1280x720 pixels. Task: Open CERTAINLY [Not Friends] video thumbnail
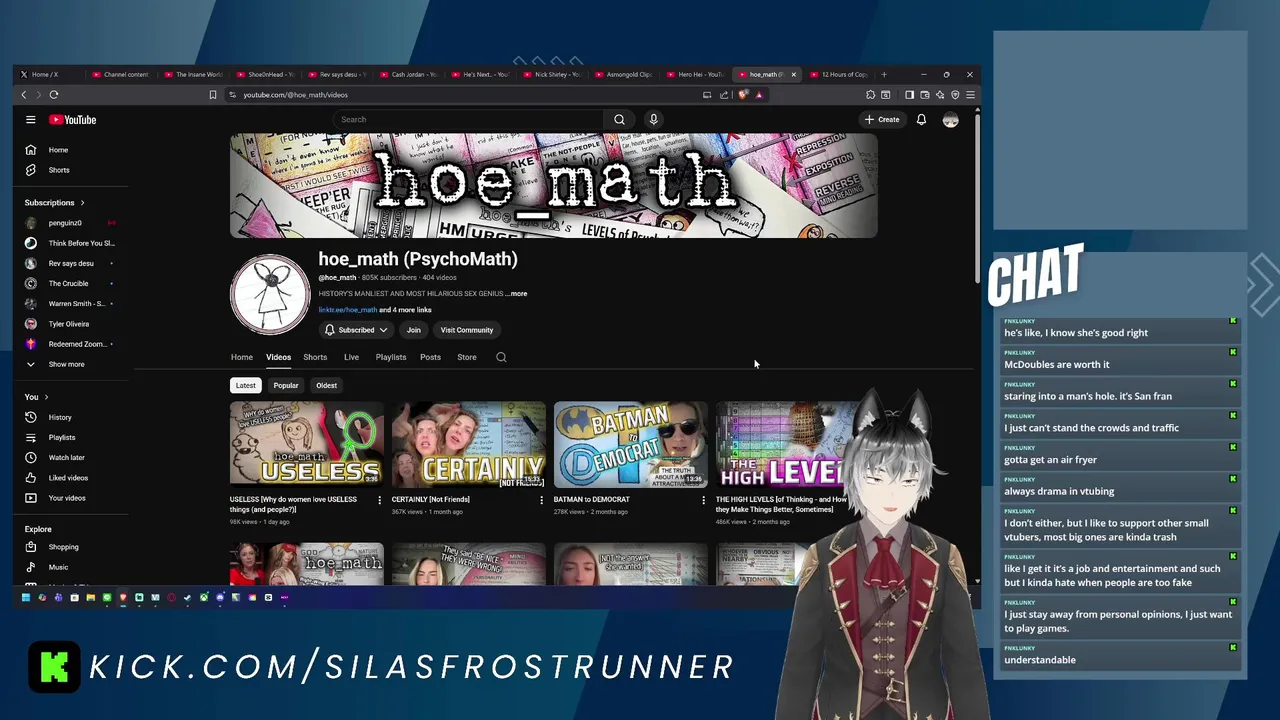tap(469, 444)
